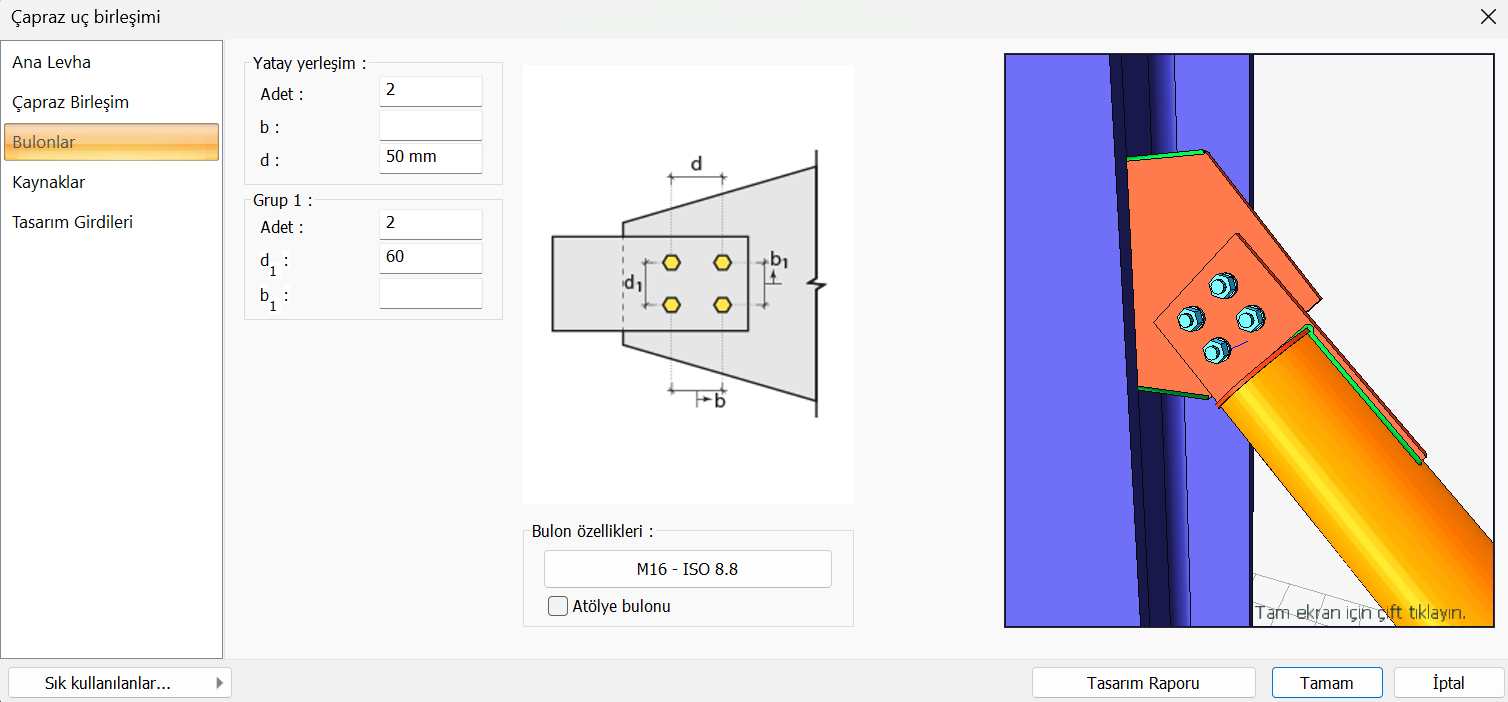The height and width of the screenshot is (702, 1508).
Task: Click the empty b input field
Action: click(430, 125)
